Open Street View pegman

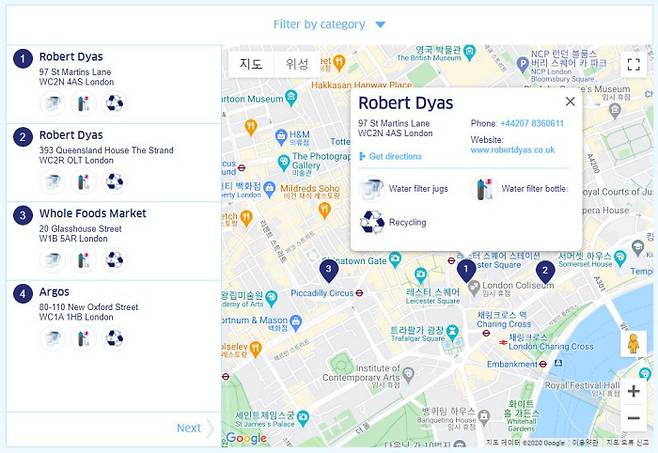632,344
